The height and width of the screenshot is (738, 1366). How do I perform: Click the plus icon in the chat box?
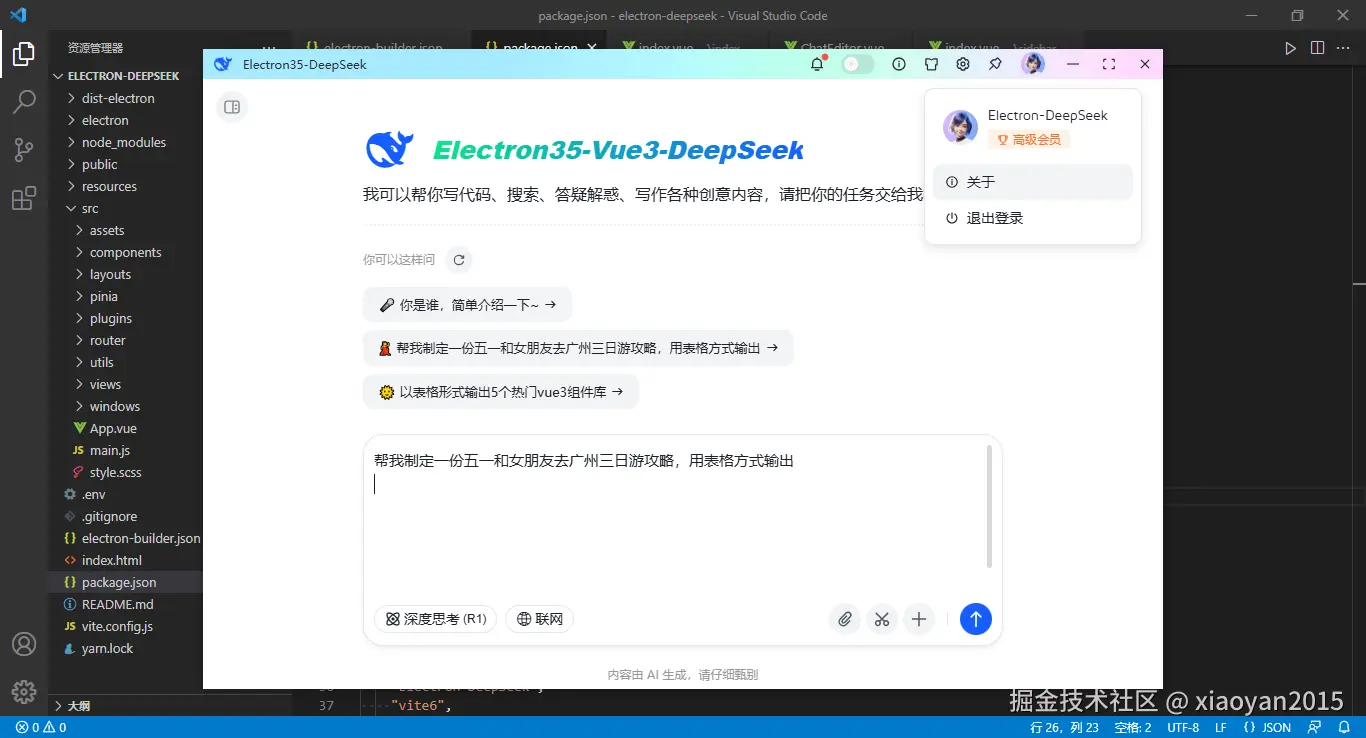point(919,619)
